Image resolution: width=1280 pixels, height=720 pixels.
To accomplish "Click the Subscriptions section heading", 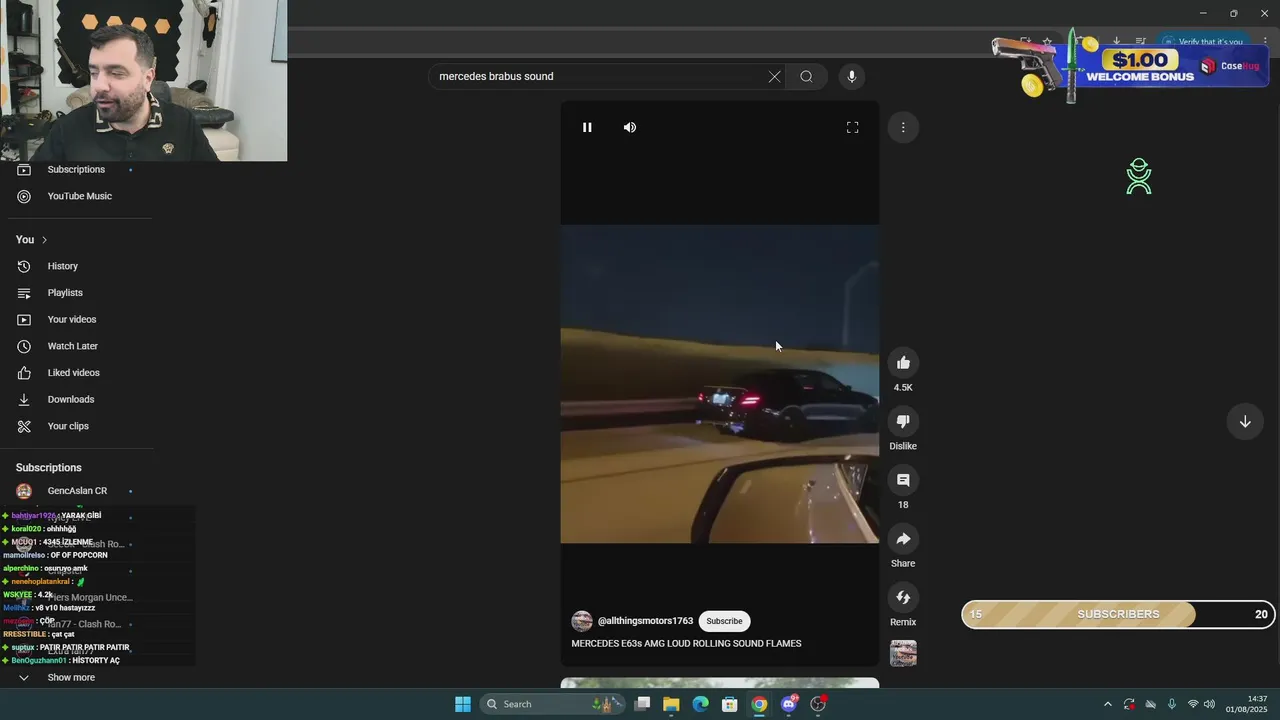I will coord(49,468).
